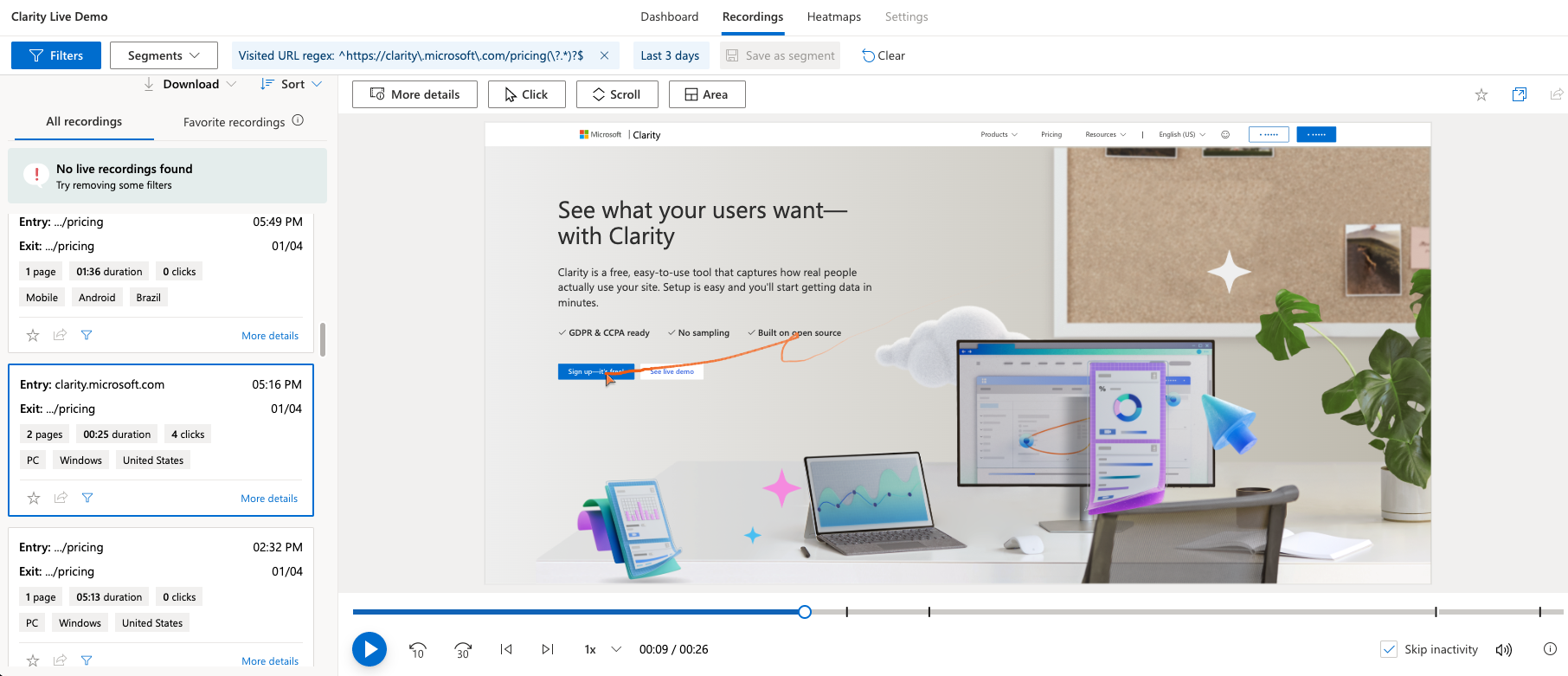
Task: Click See live demo button in recording
Action: coord(672,371)
